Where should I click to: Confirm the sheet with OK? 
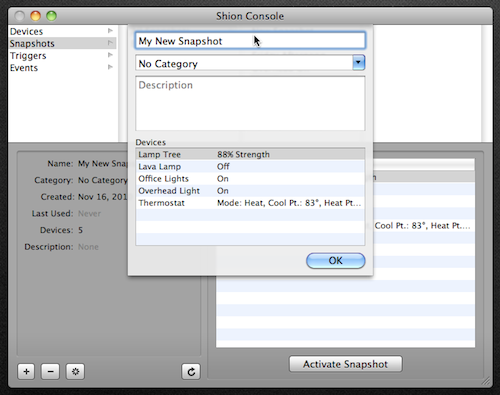(x=336, y=261)
